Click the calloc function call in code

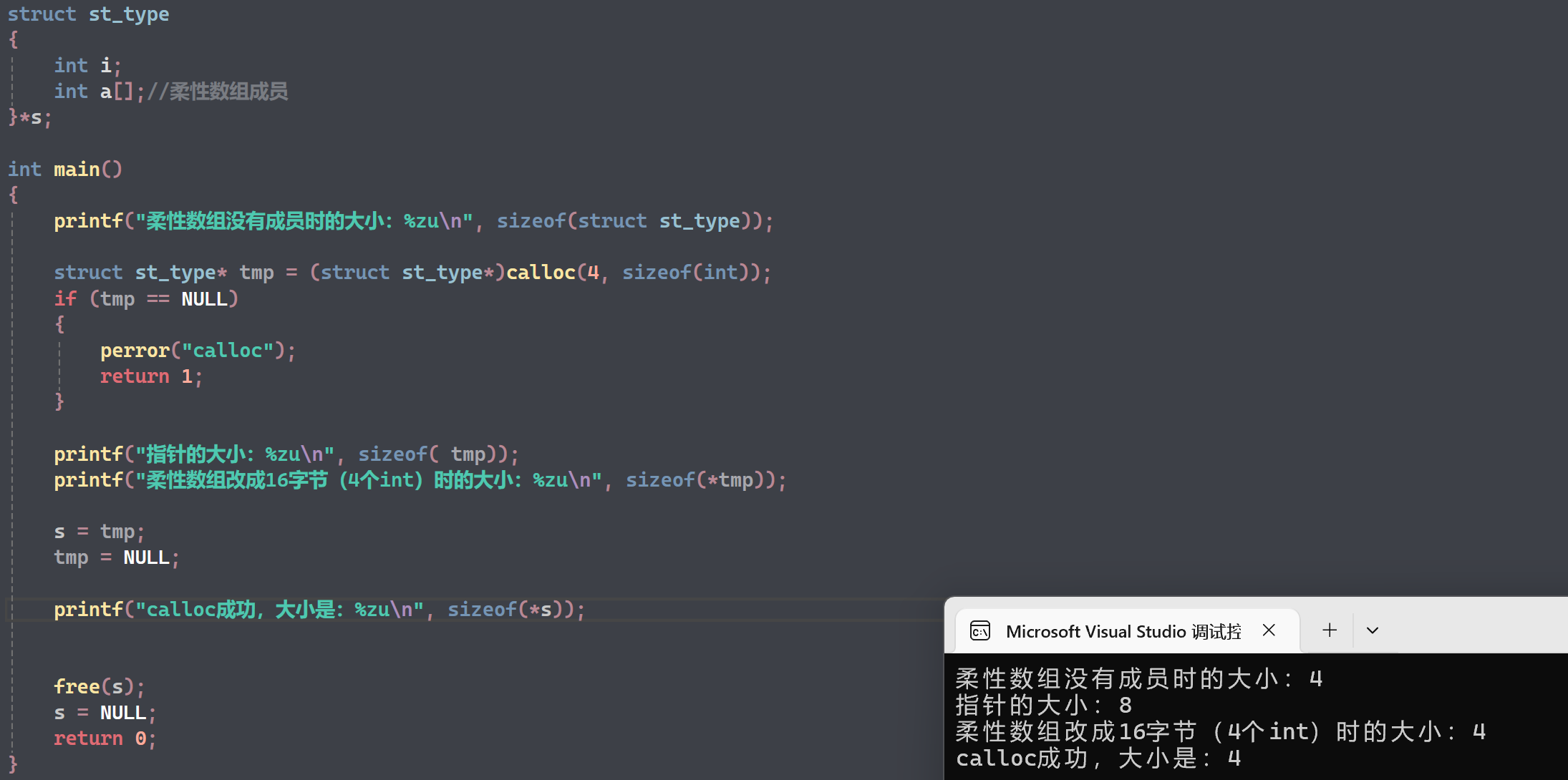pos(541,273)
